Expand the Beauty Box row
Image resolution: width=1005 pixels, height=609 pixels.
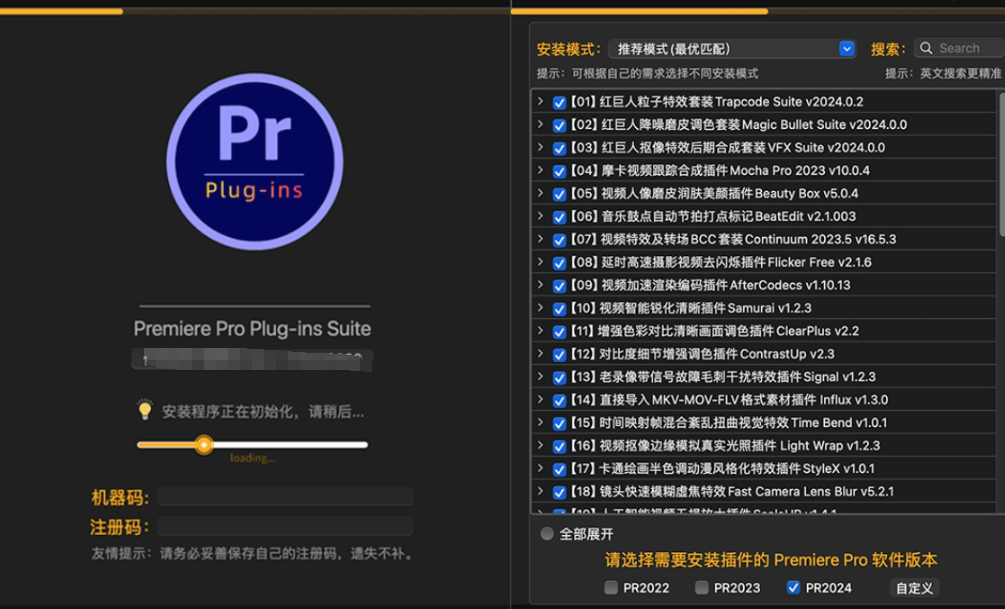(540, 193)
